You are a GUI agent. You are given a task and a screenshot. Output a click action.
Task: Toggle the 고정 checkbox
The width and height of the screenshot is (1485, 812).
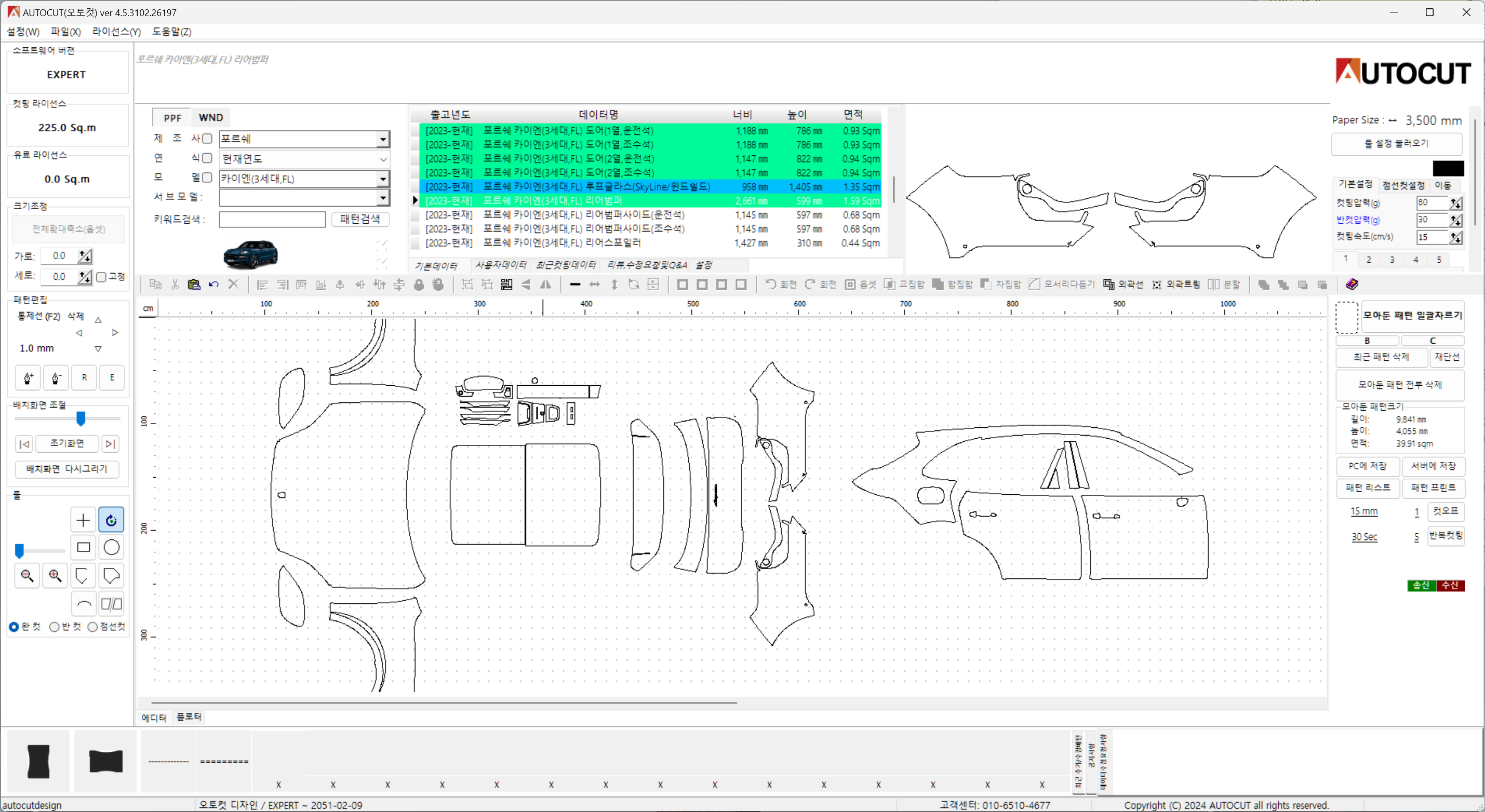pyautogui.click(x=101, y=277)
